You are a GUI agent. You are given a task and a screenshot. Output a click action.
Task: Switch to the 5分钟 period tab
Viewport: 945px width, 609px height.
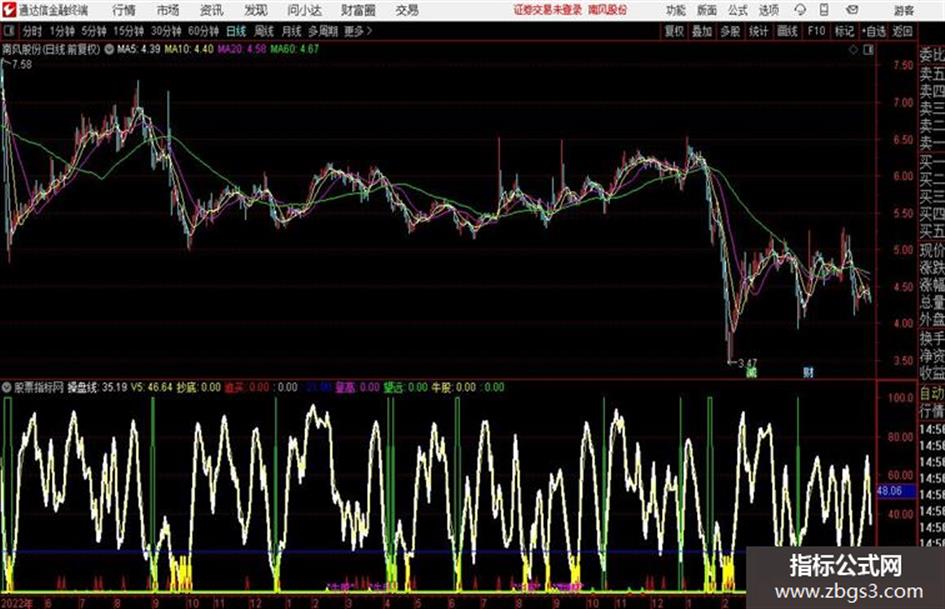coord(94,31)
